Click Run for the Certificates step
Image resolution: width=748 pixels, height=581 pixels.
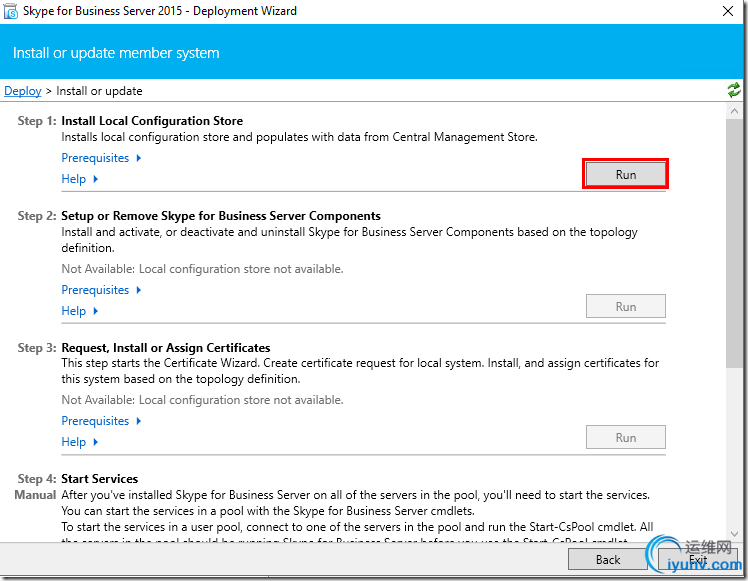(625, 437)
